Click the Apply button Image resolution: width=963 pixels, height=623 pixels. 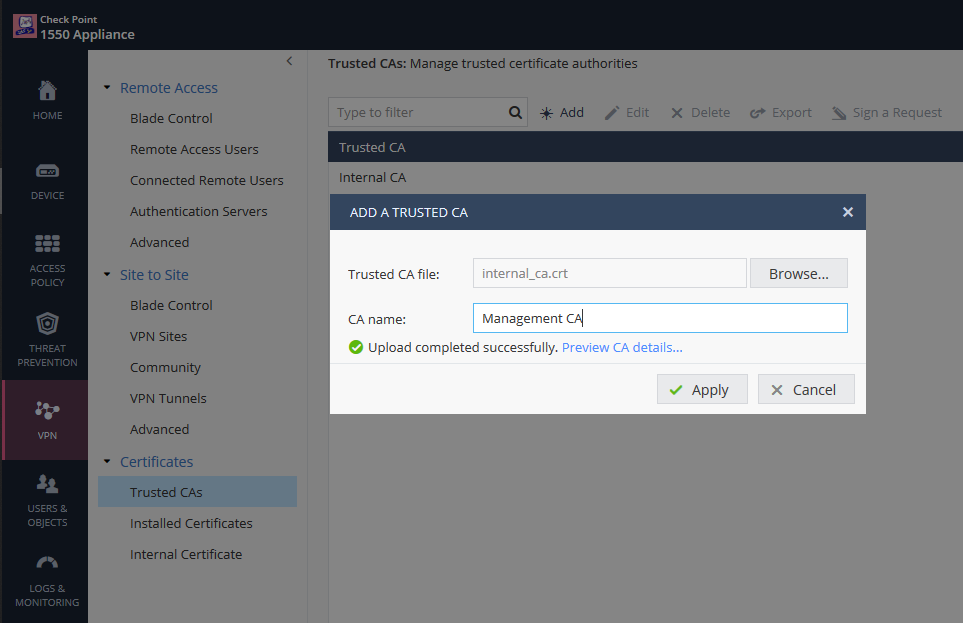coord(702,390)
